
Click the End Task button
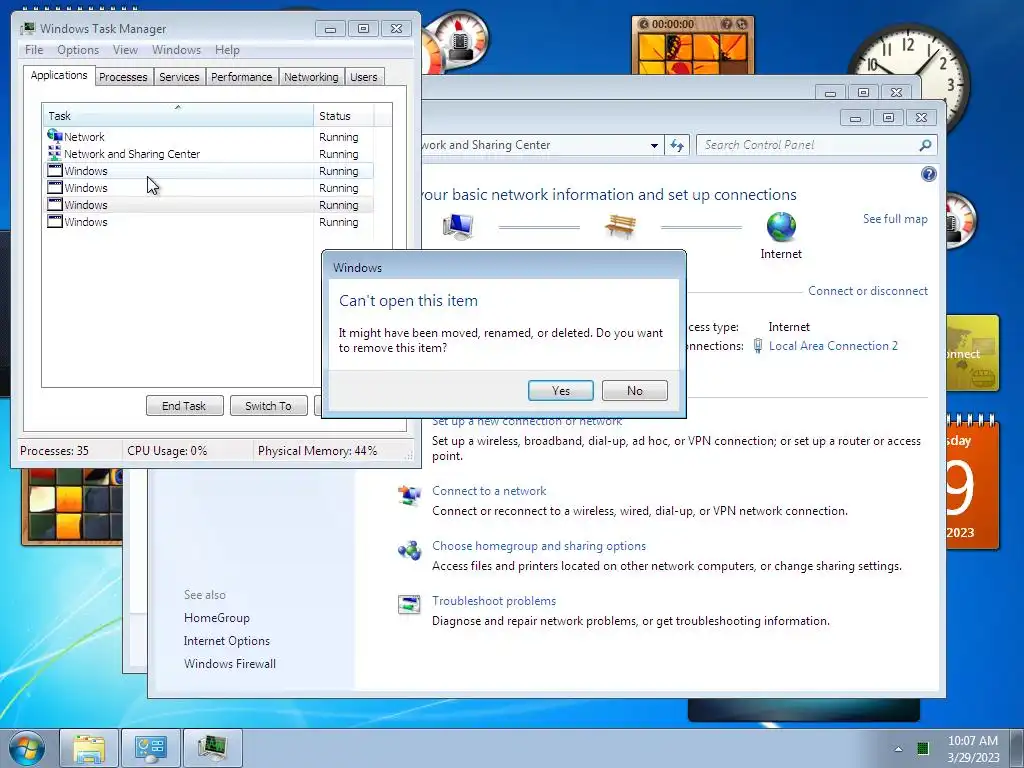pos(184,406)
